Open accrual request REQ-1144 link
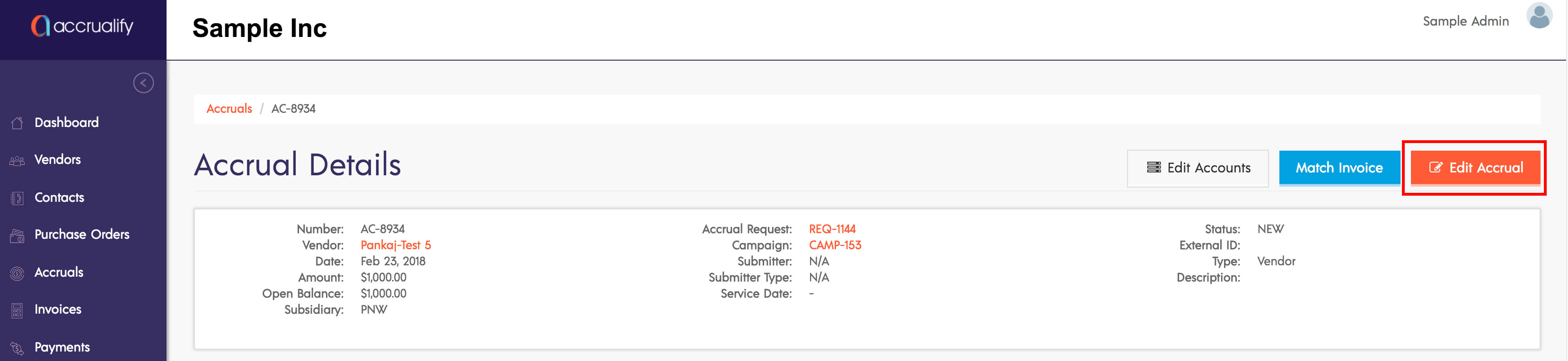Viewport: 1568px width, 361px height. click(831, 229)
